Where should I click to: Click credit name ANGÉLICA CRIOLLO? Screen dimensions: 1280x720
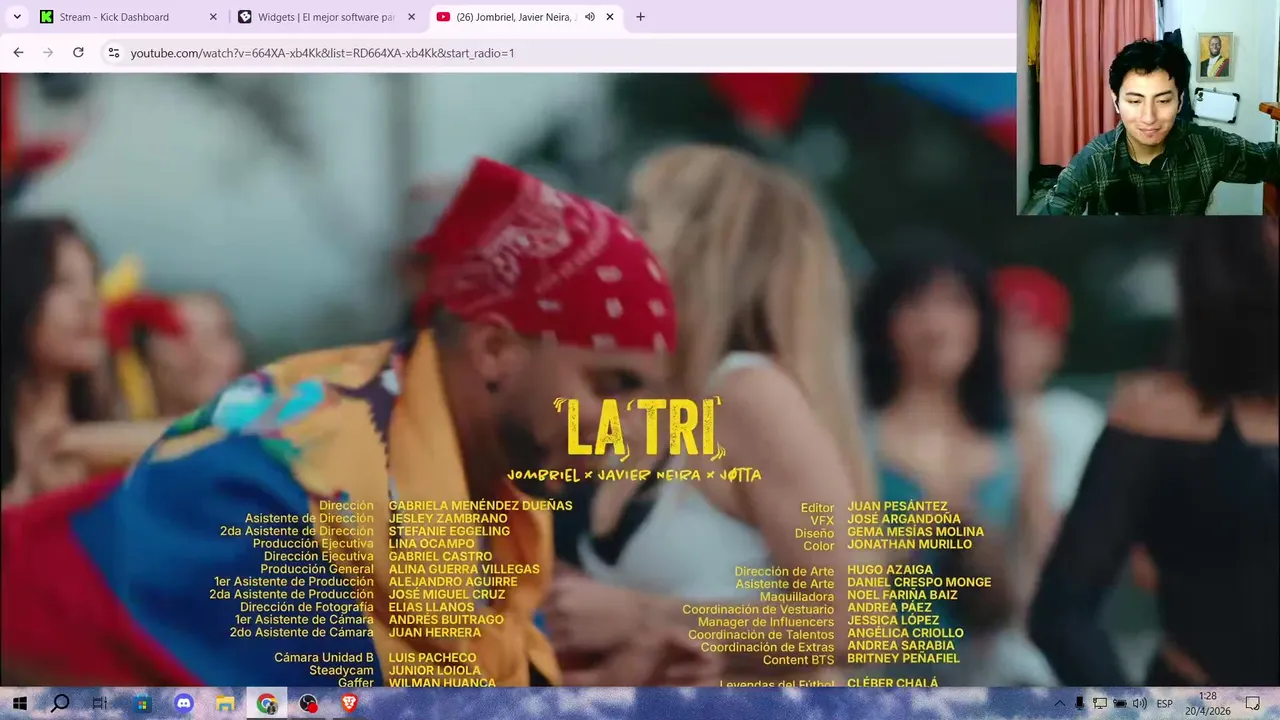click(x=905, y=633)
